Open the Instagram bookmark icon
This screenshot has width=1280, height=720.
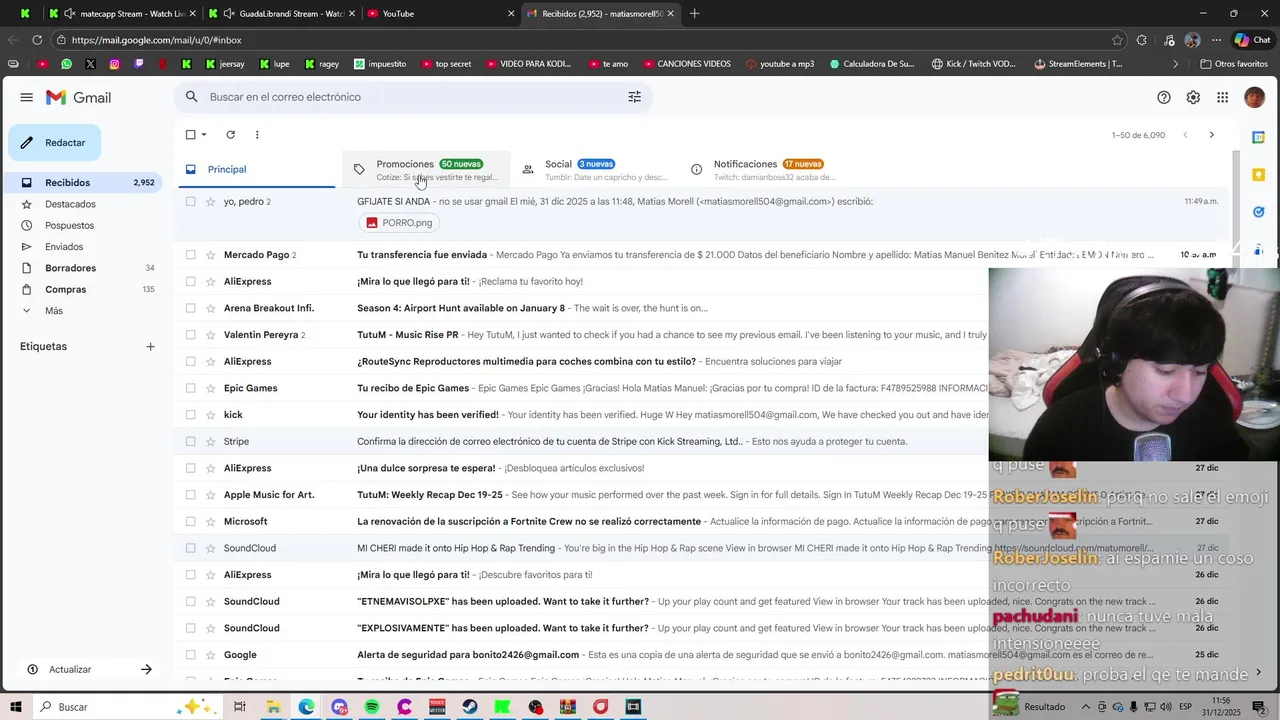(x=114, y=64)
